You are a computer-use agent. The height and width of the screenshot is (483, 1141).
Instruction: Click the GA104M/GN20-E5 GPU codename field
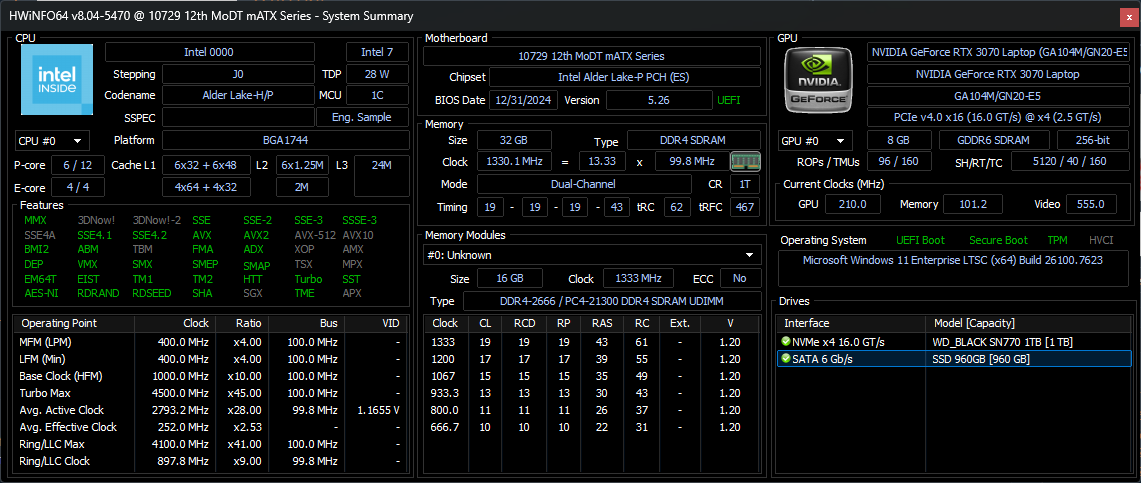[x=997, y=96]
